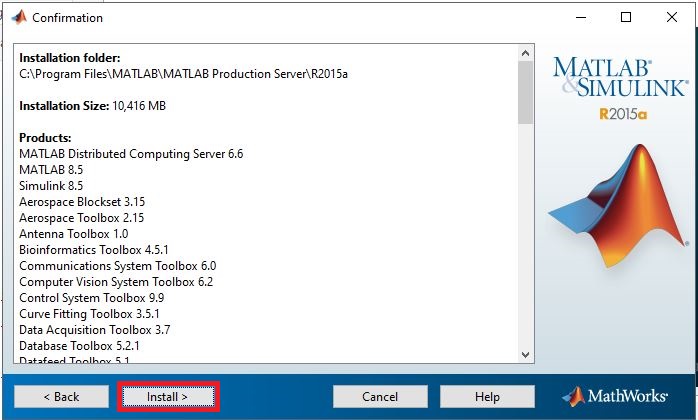
Task: Select MATLAB Distributed Computing Server 6.6 line
Action: point(131,154)
